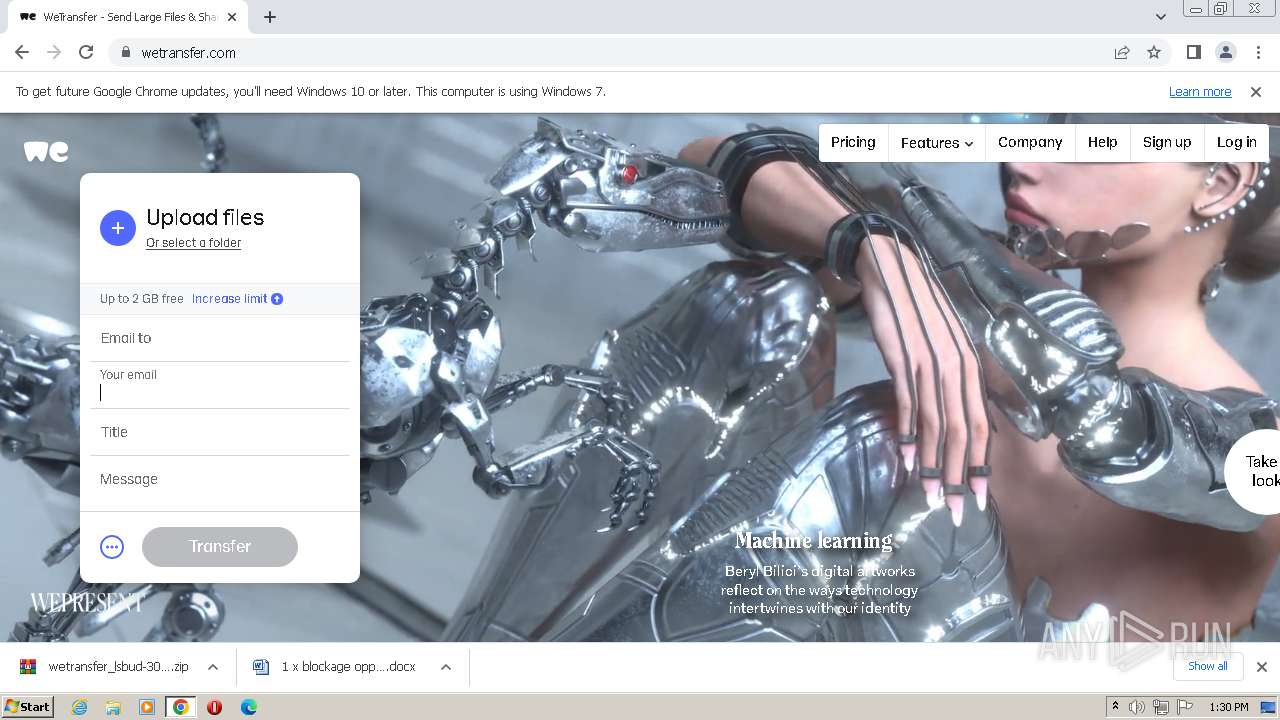Click the Up to 2 GB free text
This screenshot has height=720, width=1280.
pyautogui.click(x=142, y=299)
